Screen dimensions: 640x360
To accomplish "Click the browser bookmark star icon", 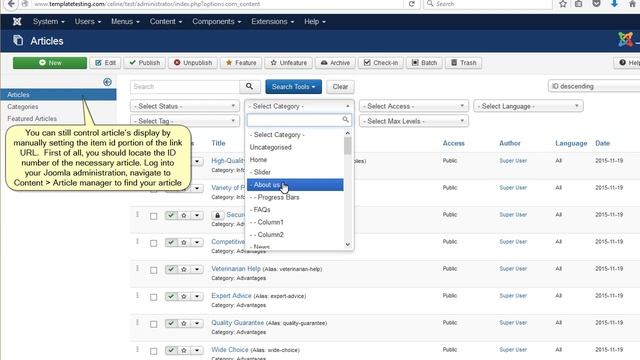I will (x=563, y=4).
